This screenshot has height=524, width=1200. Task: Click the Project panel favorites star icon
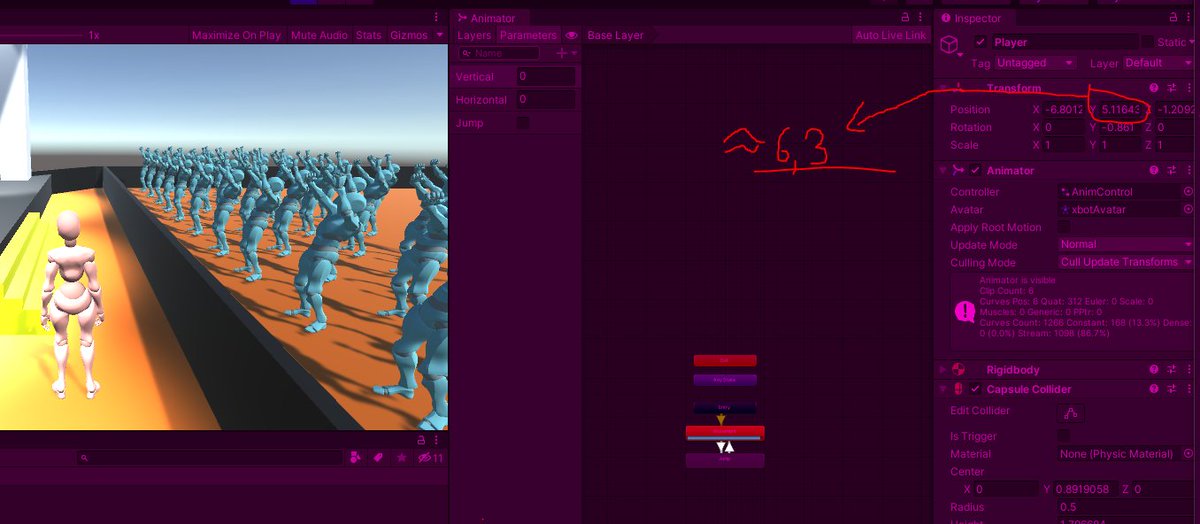pyautogui.click(x=402, y=457)
